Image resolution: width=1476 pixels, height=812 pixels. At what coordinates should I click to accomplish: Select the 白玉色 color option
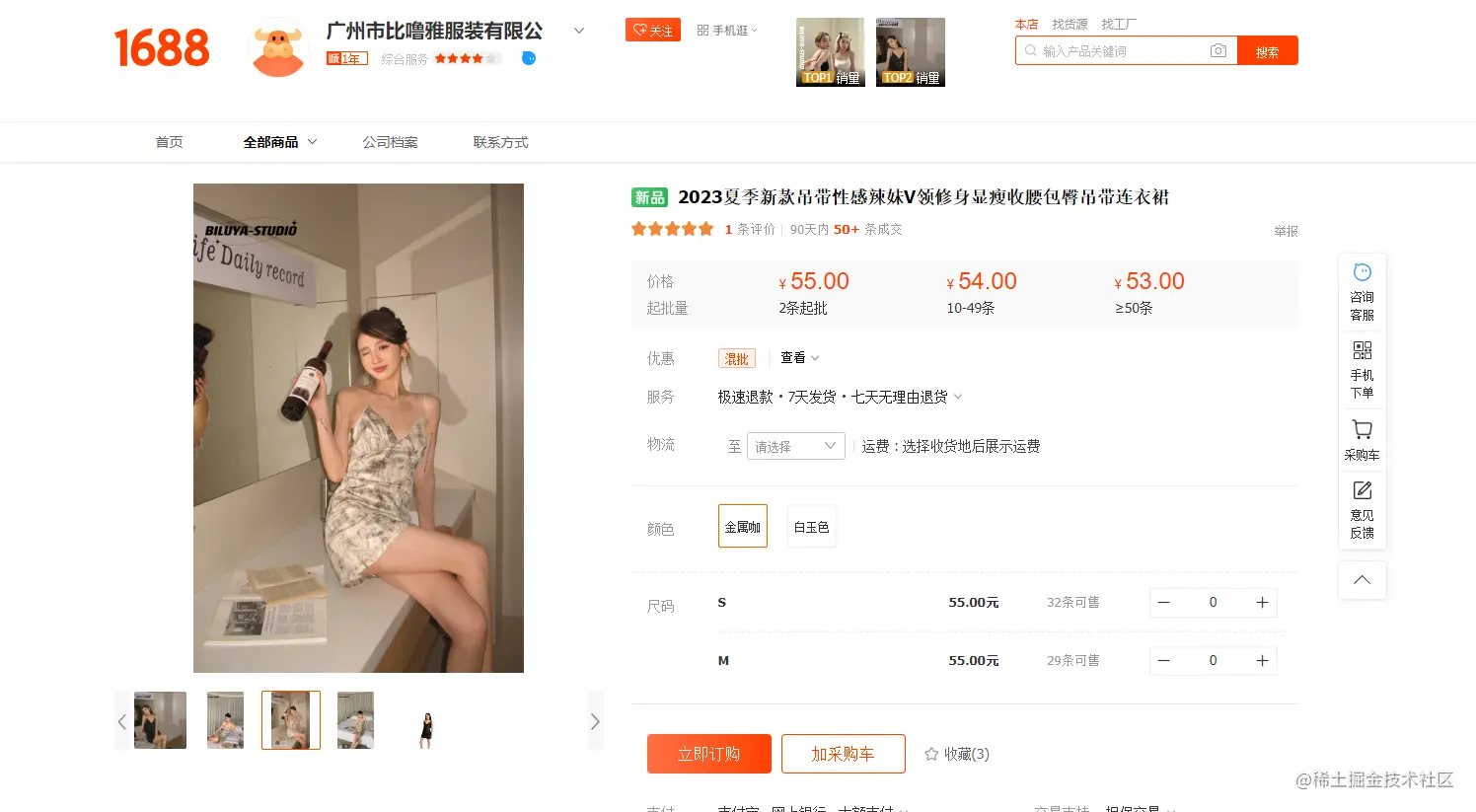click(812, 527)
